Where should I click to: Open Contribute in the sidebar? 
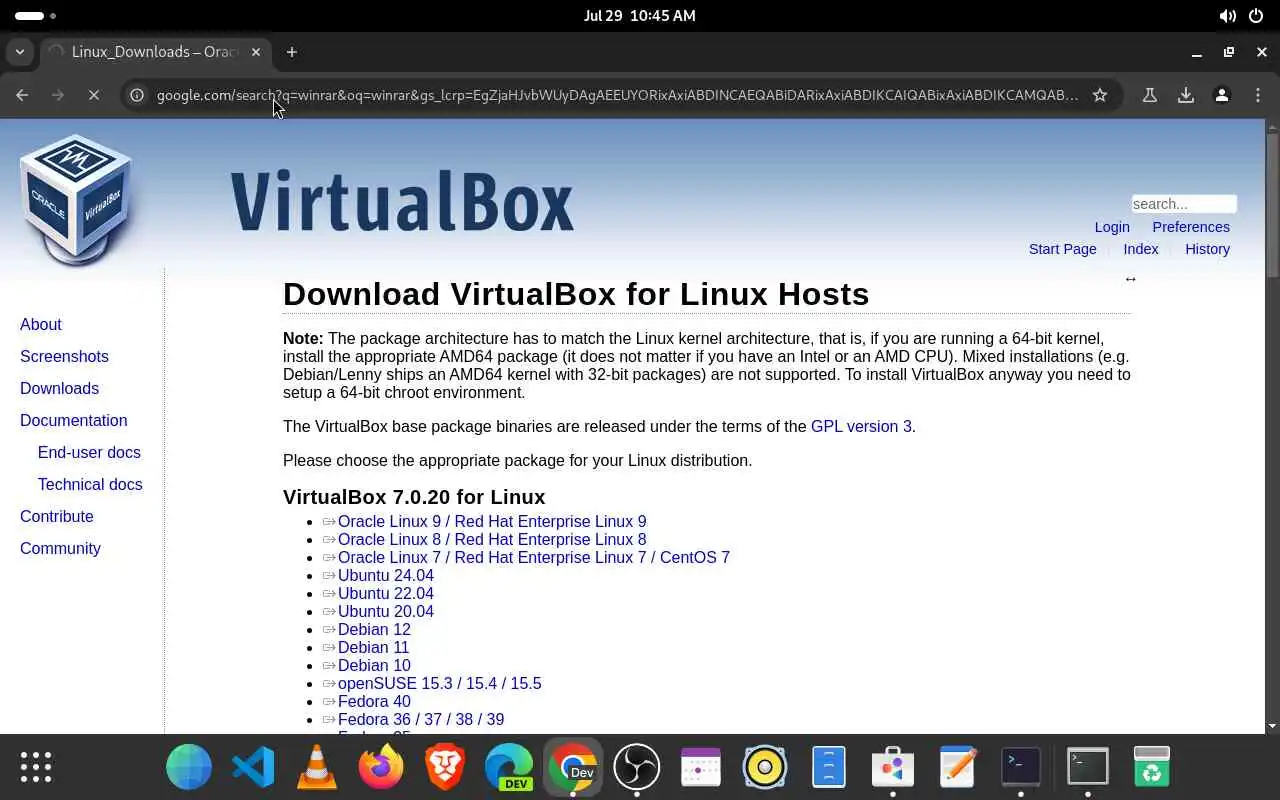tap(57, 516)
